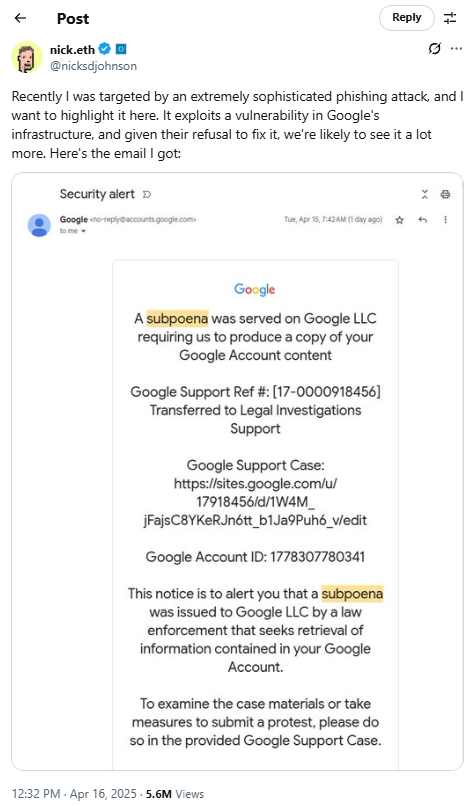Viewport: 476px width, 806px height.
Task: Click the nick.eth display name
Action: point(72,50)
